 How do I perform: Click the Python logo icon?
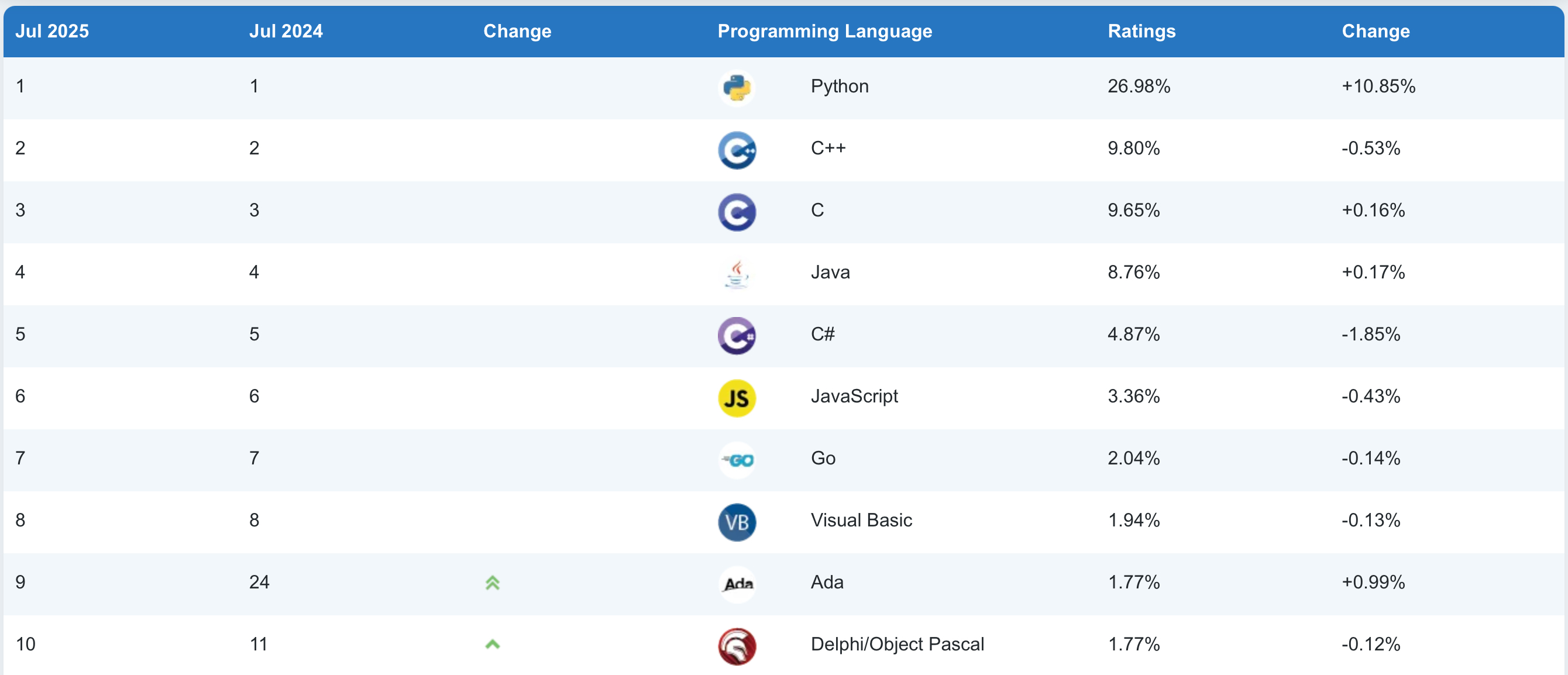click(737, 88)
